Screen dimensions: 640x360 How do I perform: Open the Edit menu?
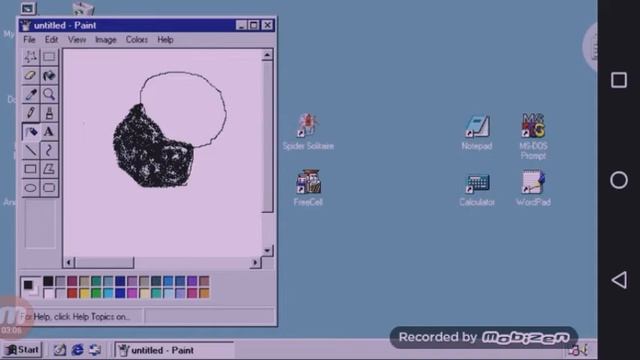[51, 40]
